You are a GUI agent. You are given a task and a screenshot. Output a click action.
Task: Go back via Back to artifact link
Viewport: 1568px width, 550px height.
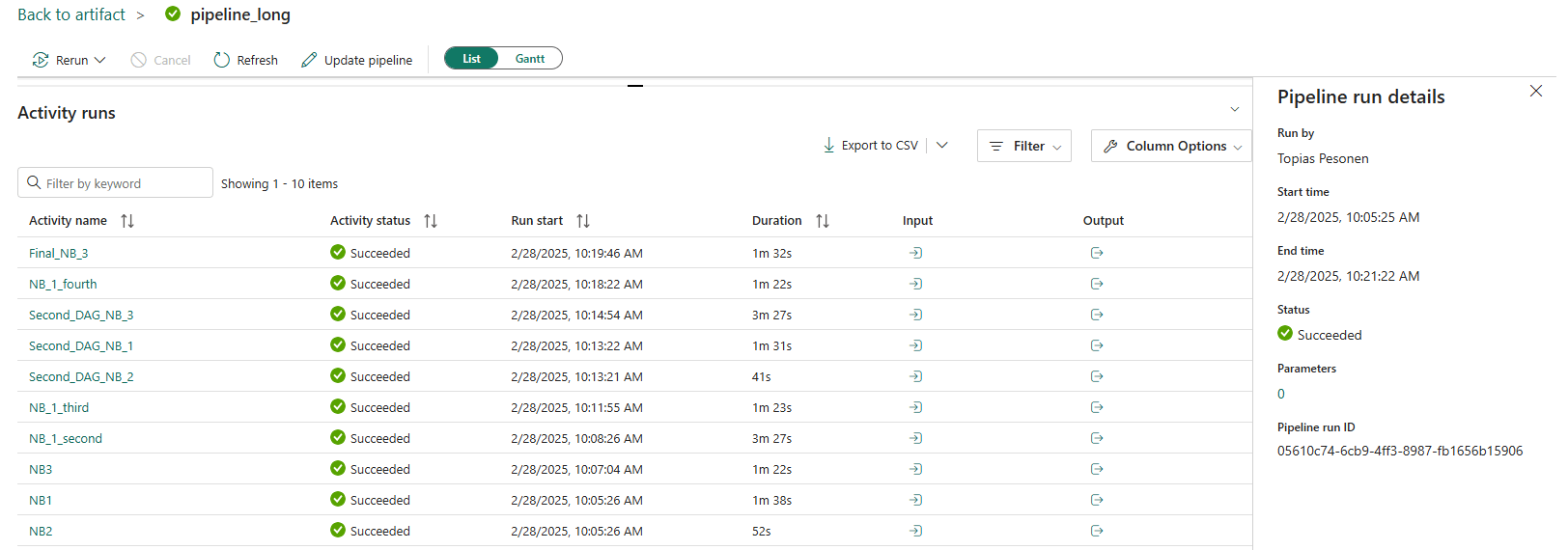pyautogui.click(x=71, y=14)
